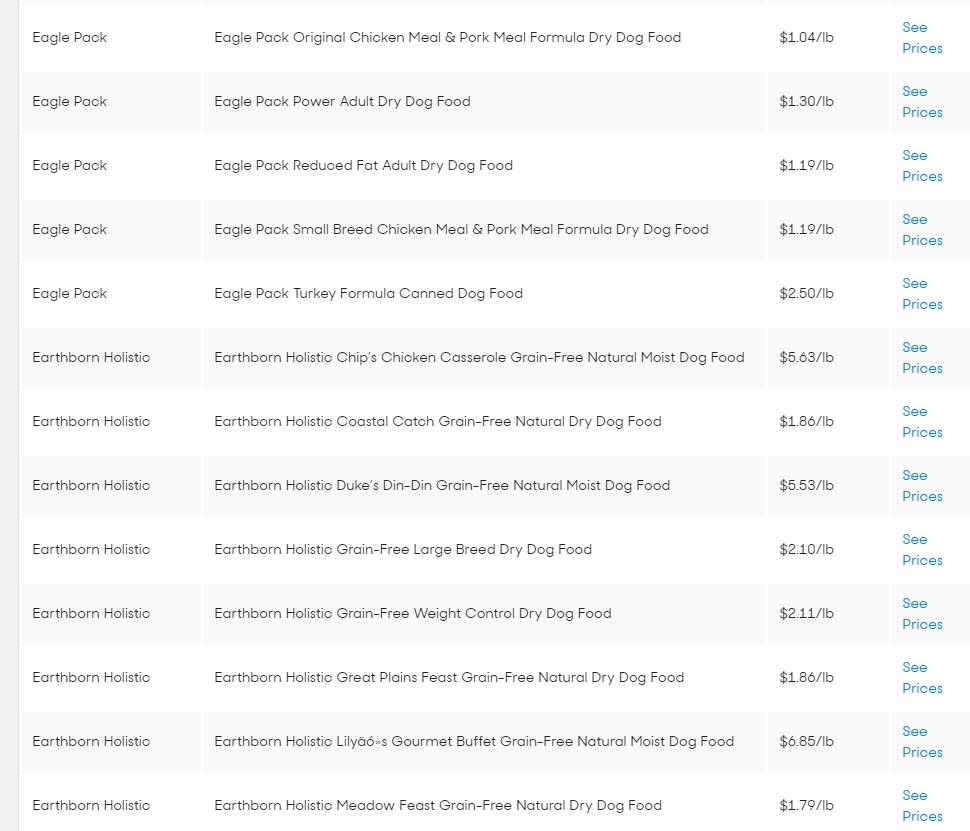Image resolution: width=970 pixels, height=831 pixels.
Task: View prices for Earthborn Coastal Catch
Action: pyautogui.click(x=921, y=422)
